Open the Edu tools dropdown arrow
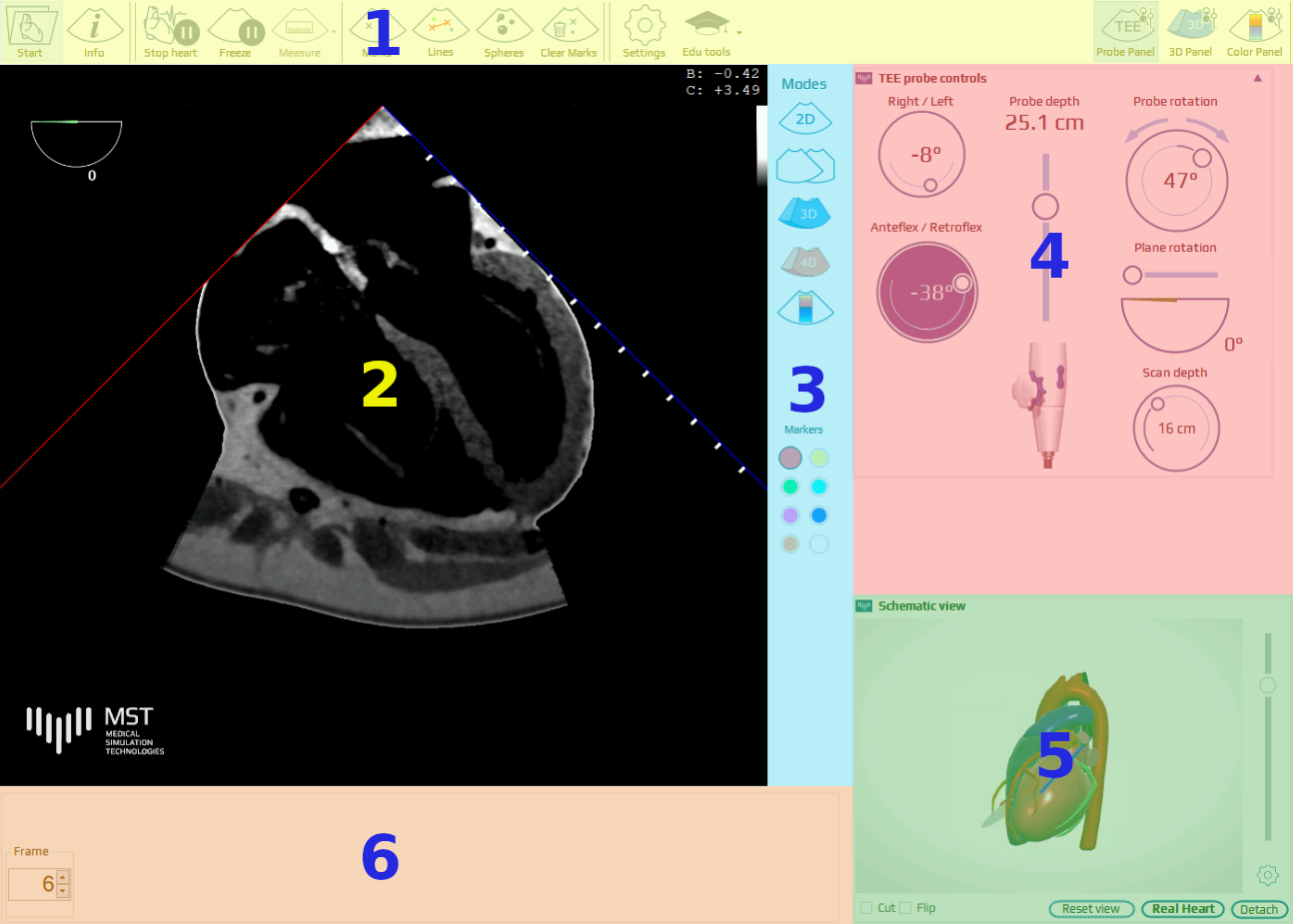This screenshot has height=924, width=1293. [x=739, y=32]
